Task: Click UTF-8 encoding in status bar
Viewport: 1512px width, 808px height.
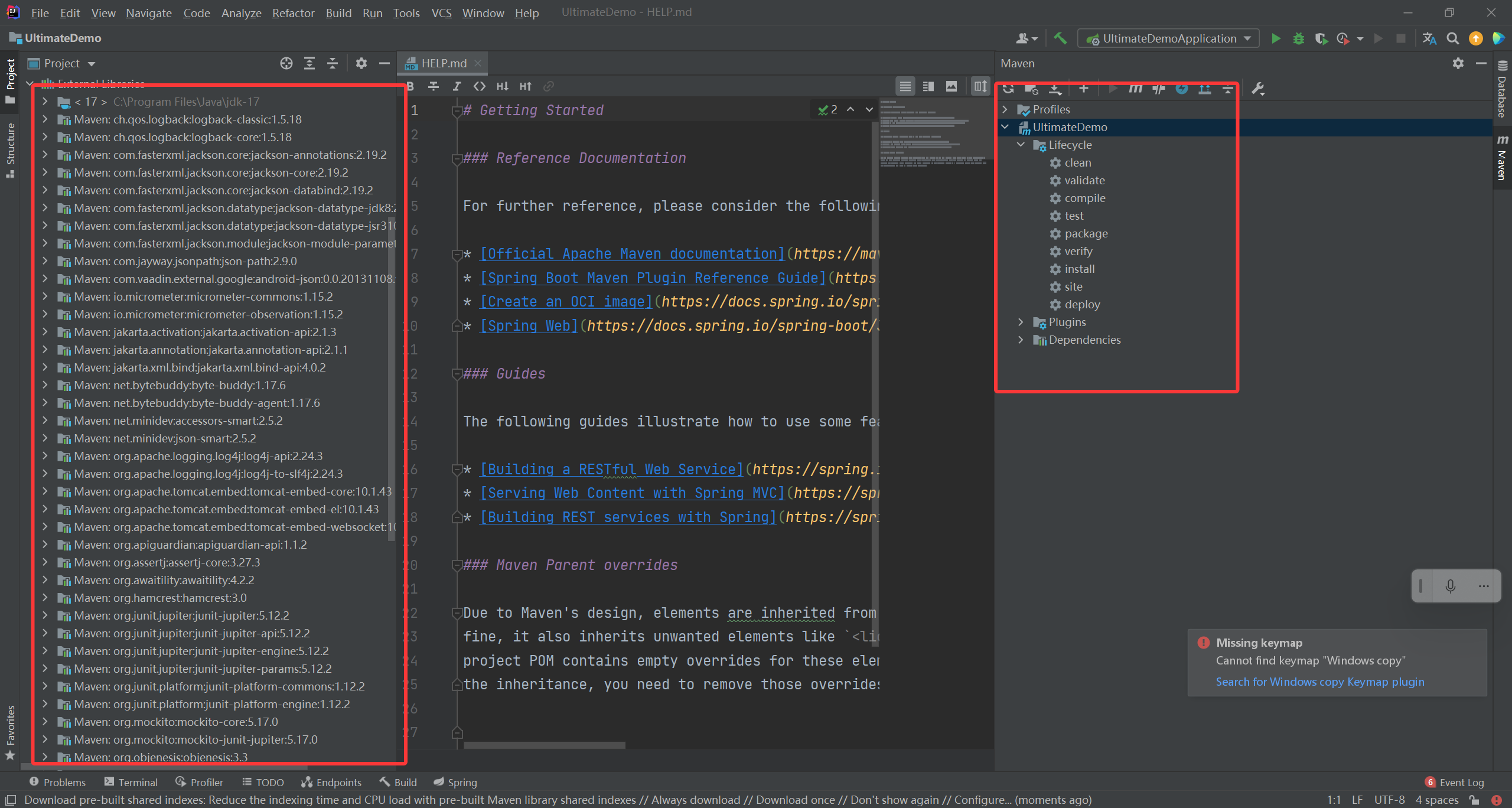Action: pyautogui.click(x=1389, y=800)
